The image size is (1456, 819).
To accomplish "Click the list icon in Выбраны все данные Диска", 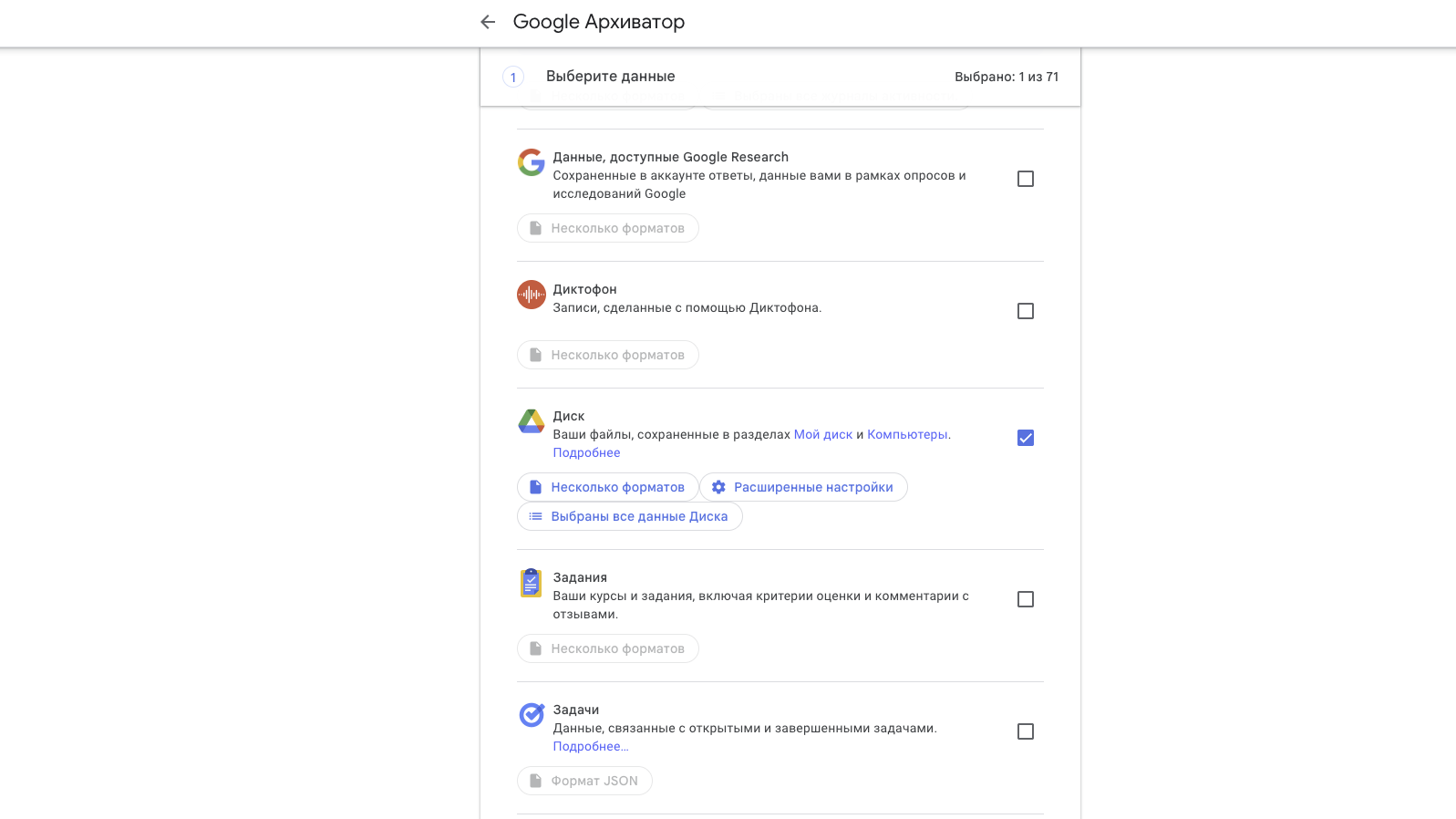I will tap(536, 516).
